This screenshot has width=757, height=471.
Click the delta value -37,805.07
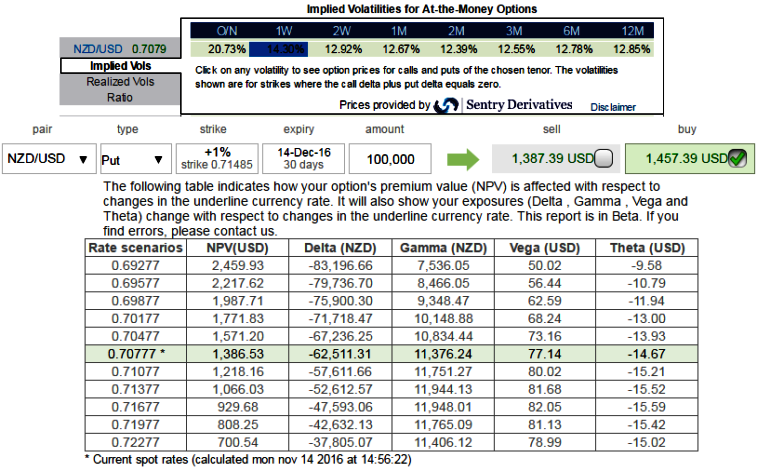340,442
